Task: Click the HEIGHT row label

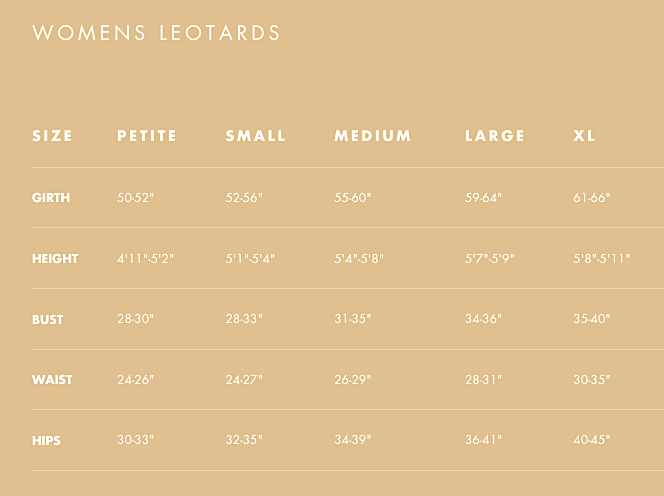Action: (x=55, y=258)
